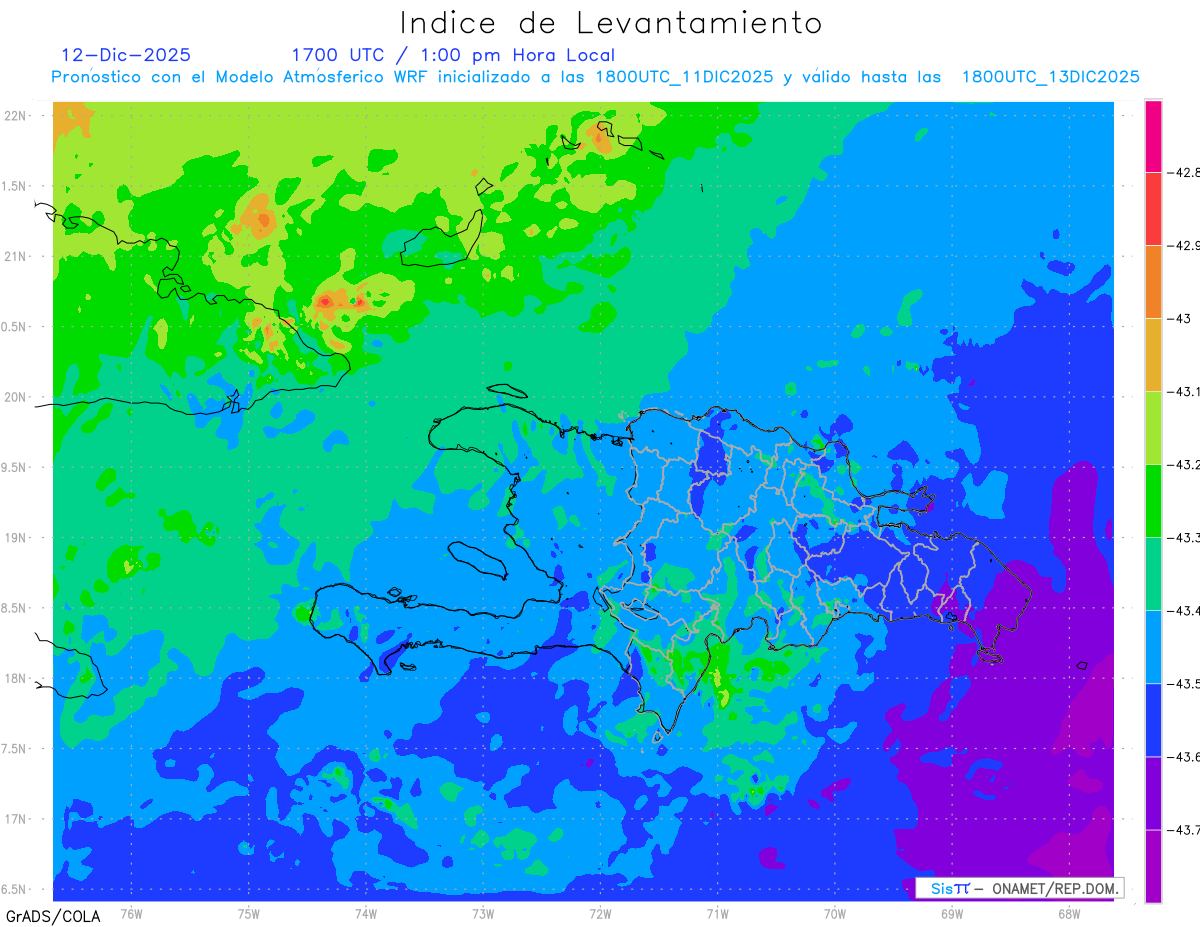Click the '70W' longitude label
Viewport: 1200px width, 927px height.
[x=835, y=913]
